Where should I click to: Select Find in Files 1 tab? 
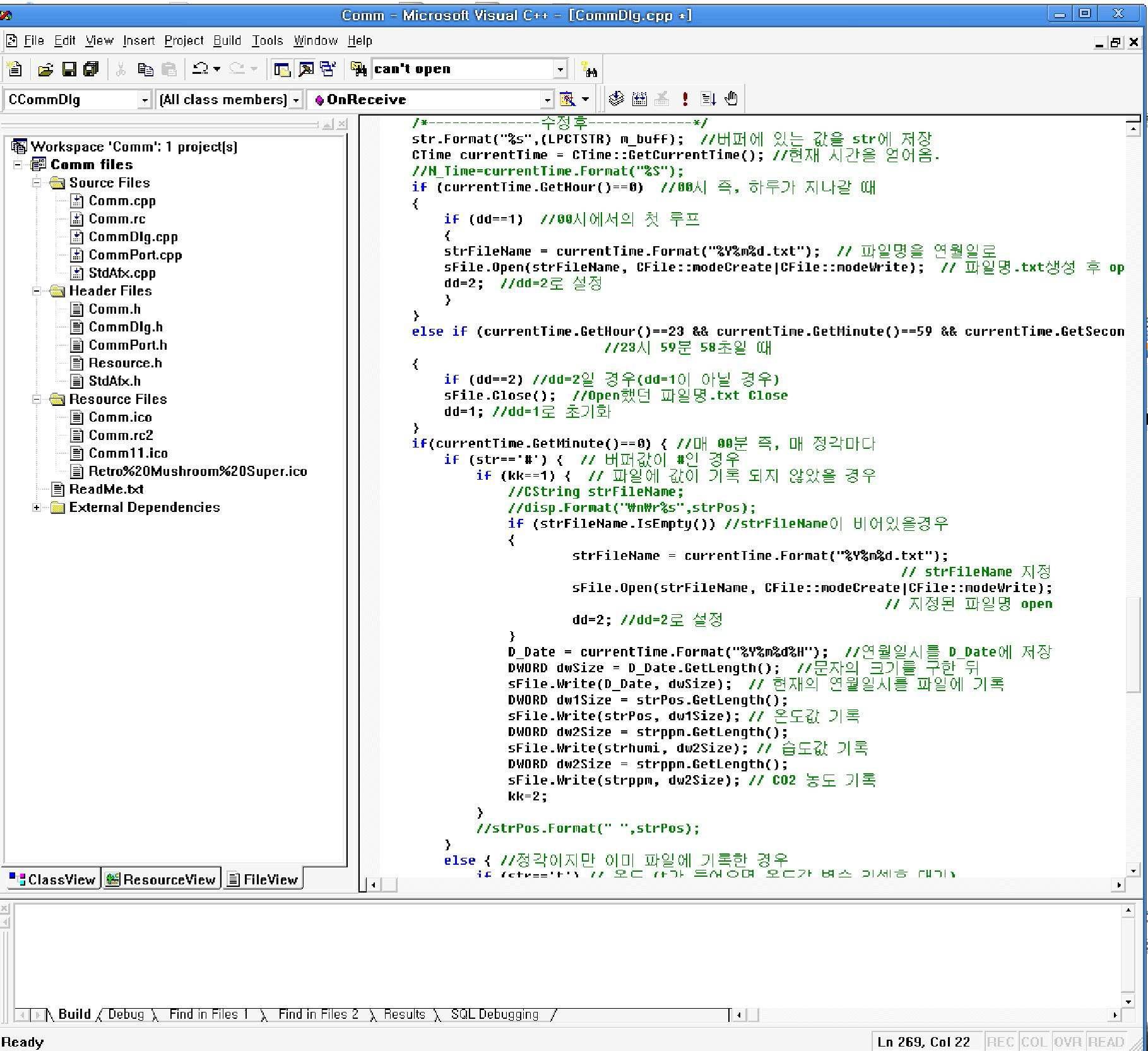208,1014
